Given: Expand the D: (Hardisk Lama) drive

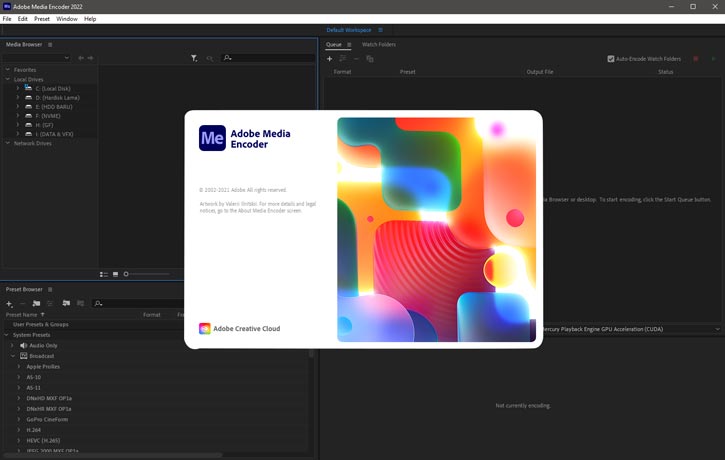Looking at the screenshot, I should [18, 97].
